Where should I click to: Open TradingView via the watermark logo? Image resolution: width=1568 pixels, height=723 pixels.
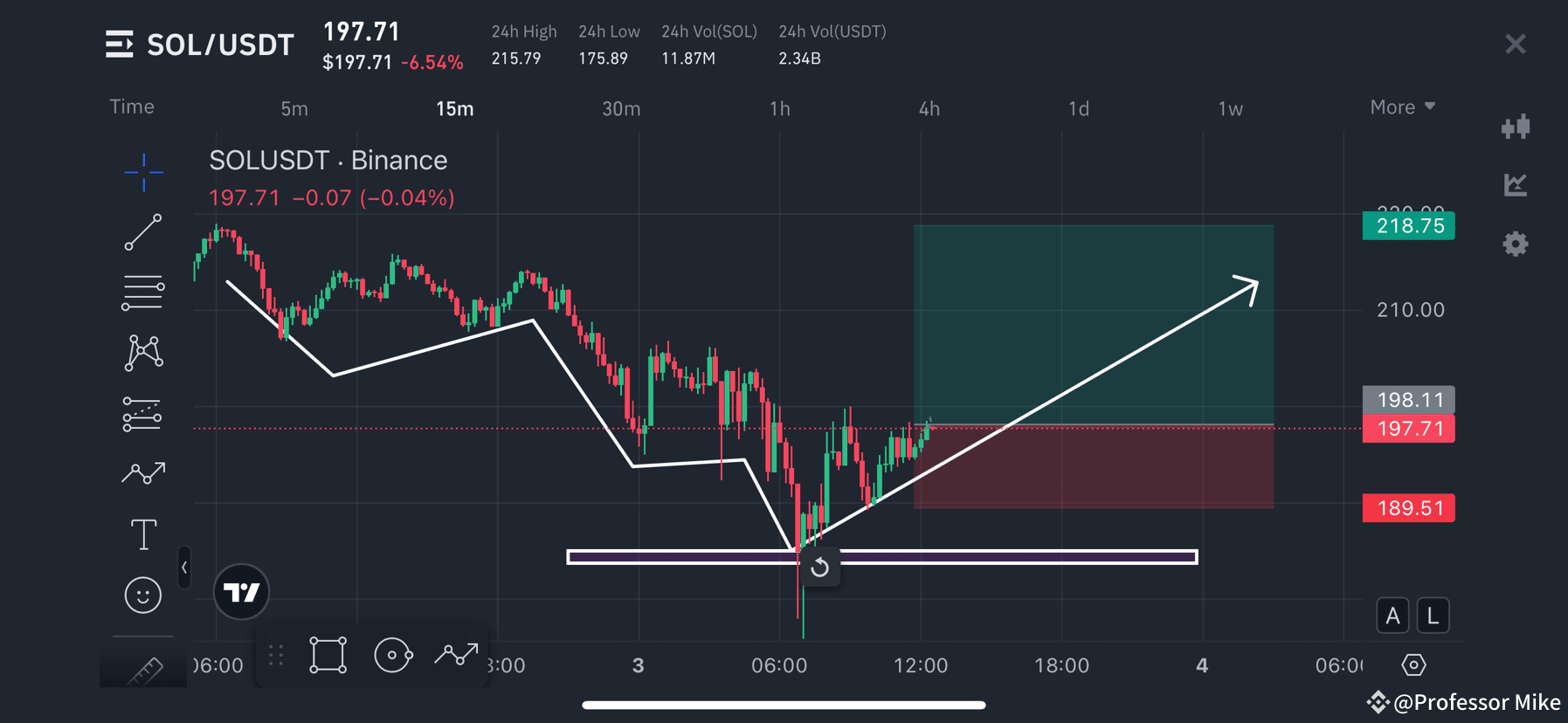click(x=241, y=592)
